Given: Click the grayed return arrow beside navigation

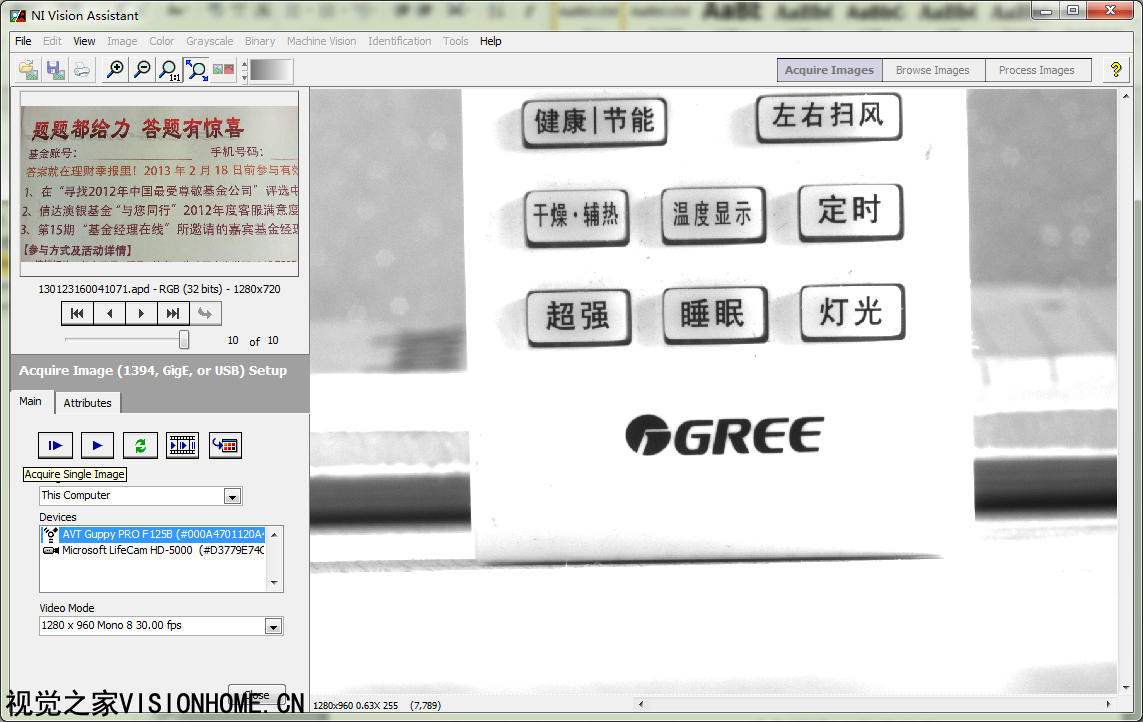Looking at the screenshot, I should pyautogui.click(x=206, y=314).
